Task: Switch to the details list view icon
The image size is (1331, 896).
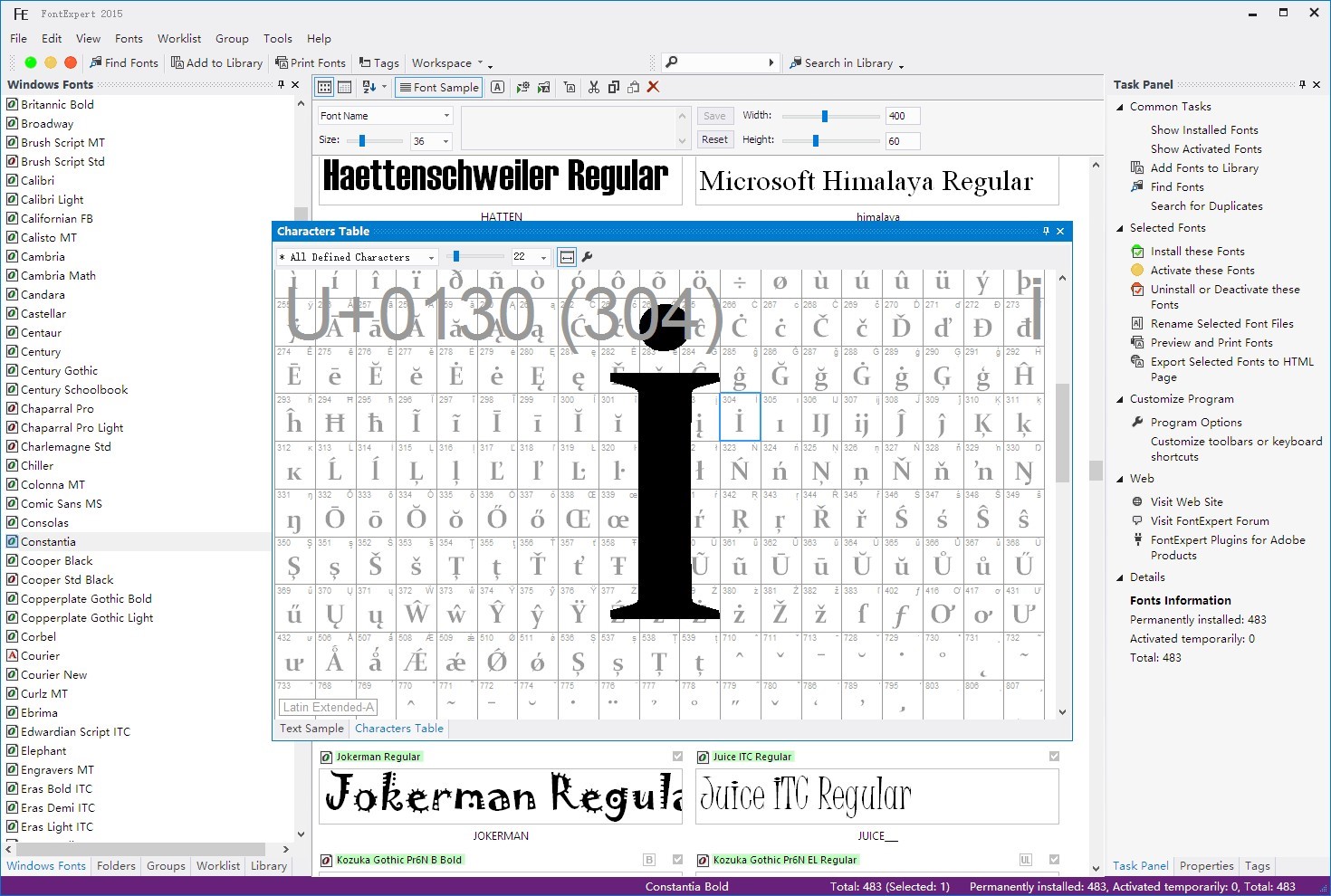Action: pyautogui.click(x=345, y=87)
